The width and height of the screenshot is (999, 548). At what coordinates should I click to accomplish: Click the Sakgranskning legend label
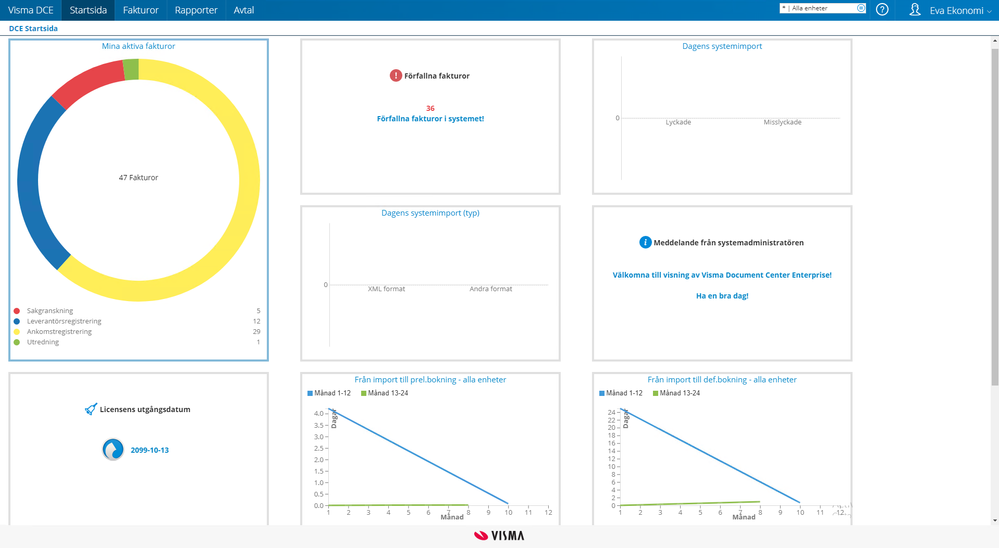50,311
